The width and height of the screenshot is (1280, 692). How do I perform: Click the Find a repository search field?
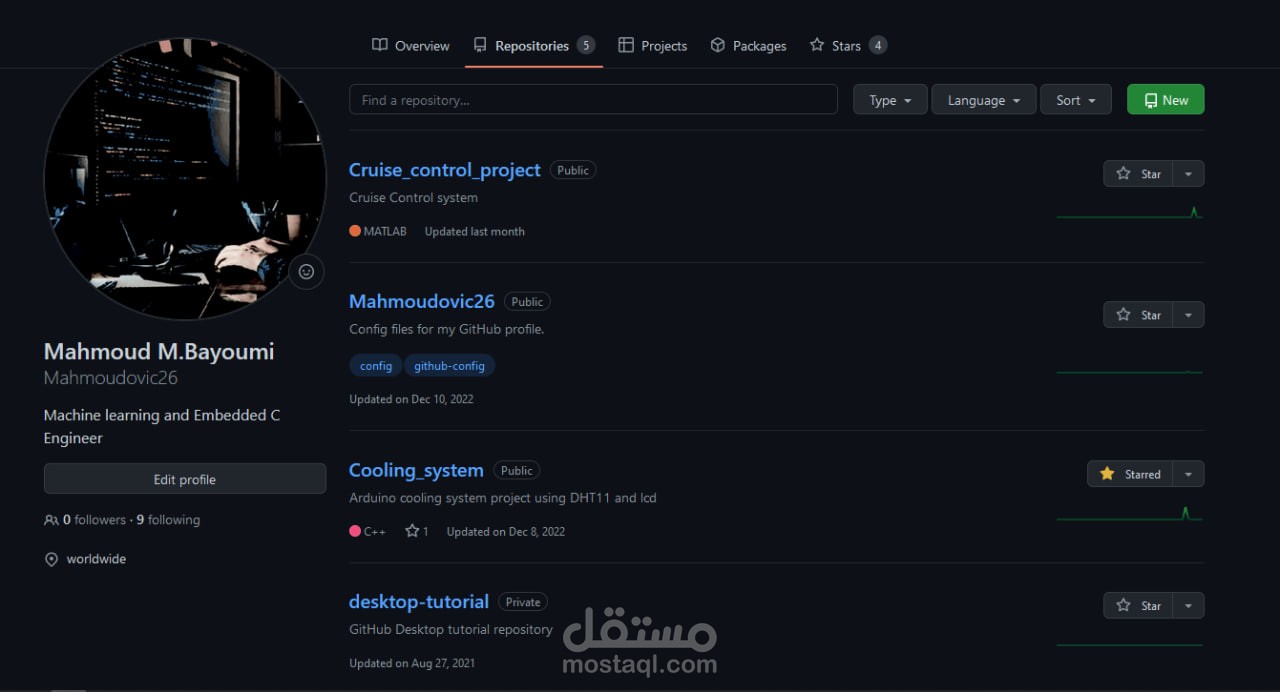point(592,99)
